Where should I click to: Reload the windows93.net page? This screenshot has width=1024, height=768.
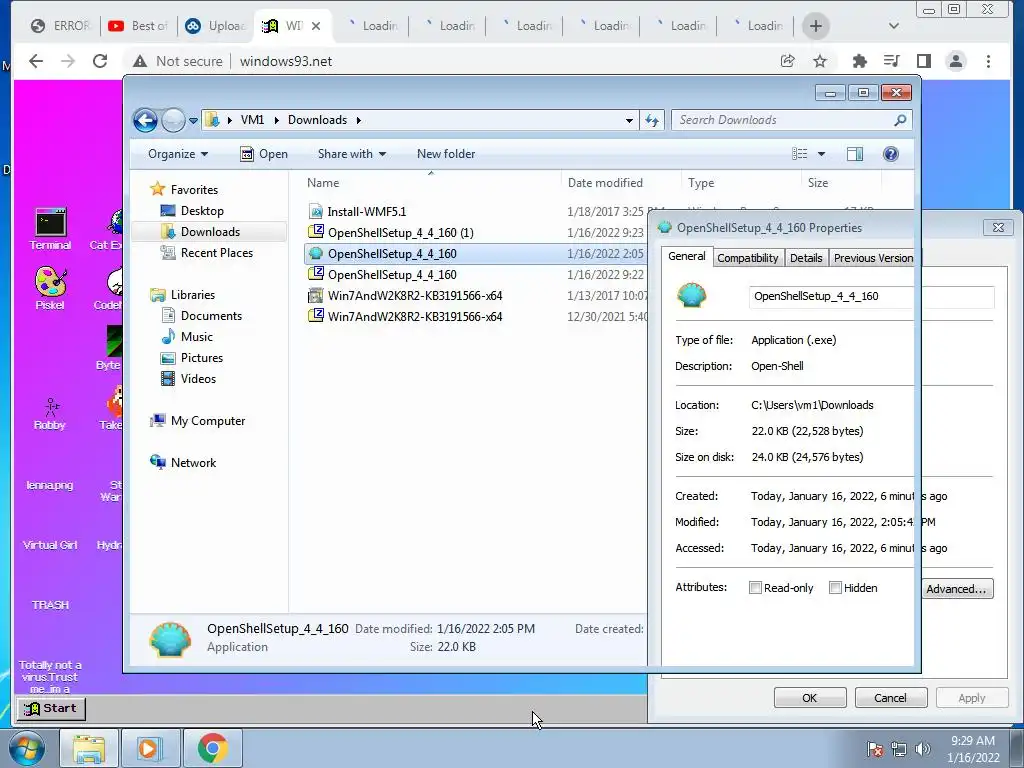click(x=100, y=61)
